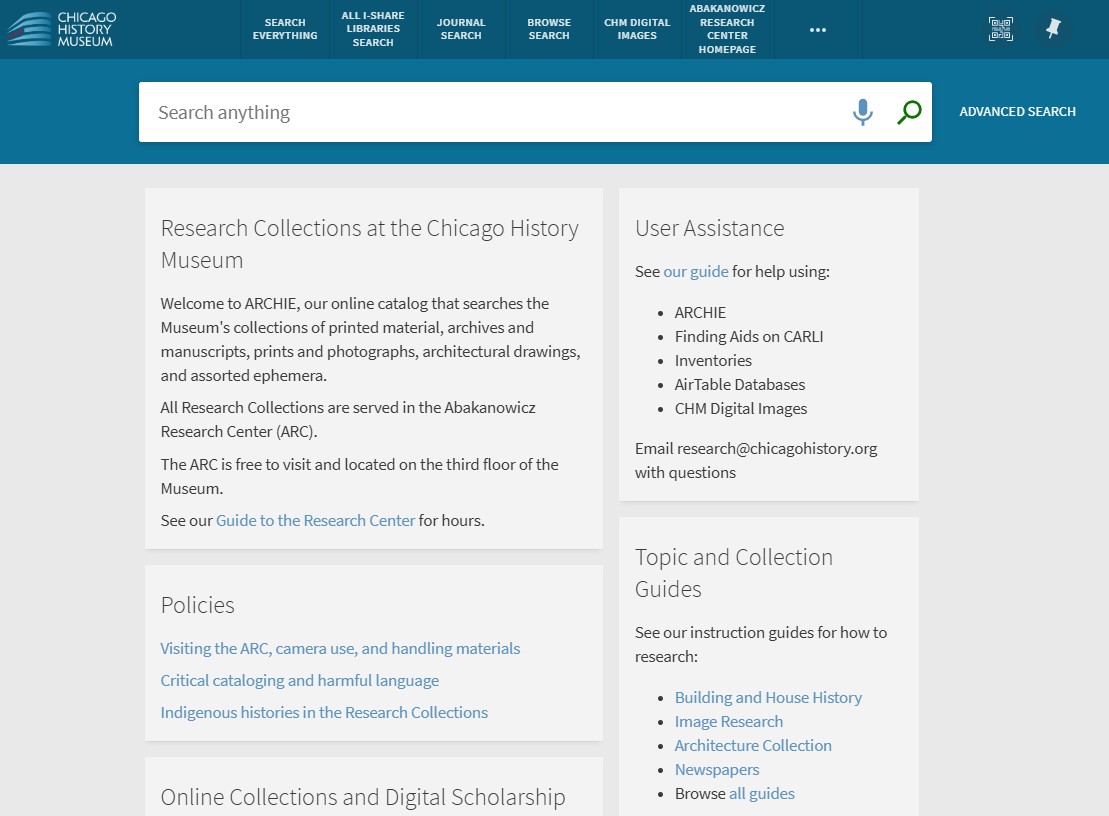Viewport: 1109px width, 816px height.
Task: Click Research Collections at Chicago History Museum heading
Action: 369,244
